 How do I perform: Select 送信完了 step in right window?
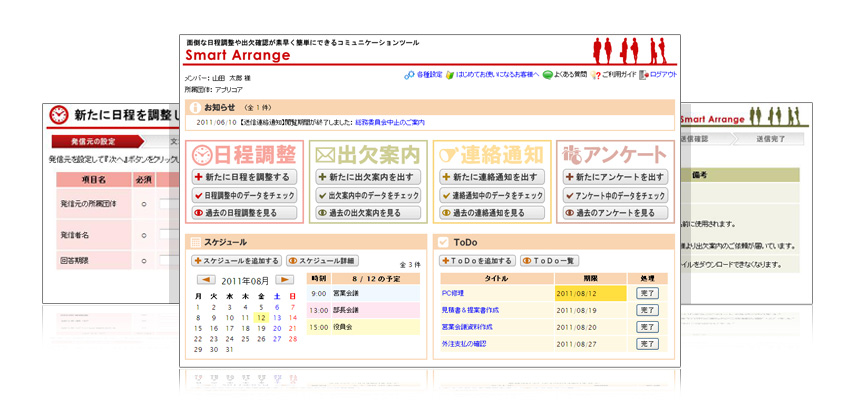point(770,139)
